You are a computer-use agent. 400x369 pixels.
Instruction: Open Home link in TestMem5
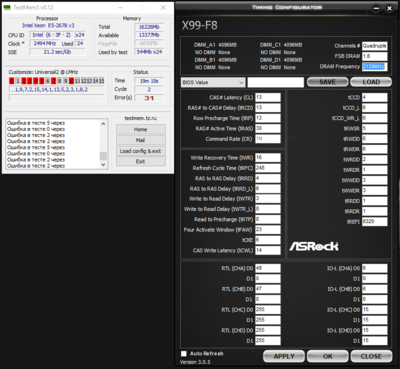[x=141, y=129]
